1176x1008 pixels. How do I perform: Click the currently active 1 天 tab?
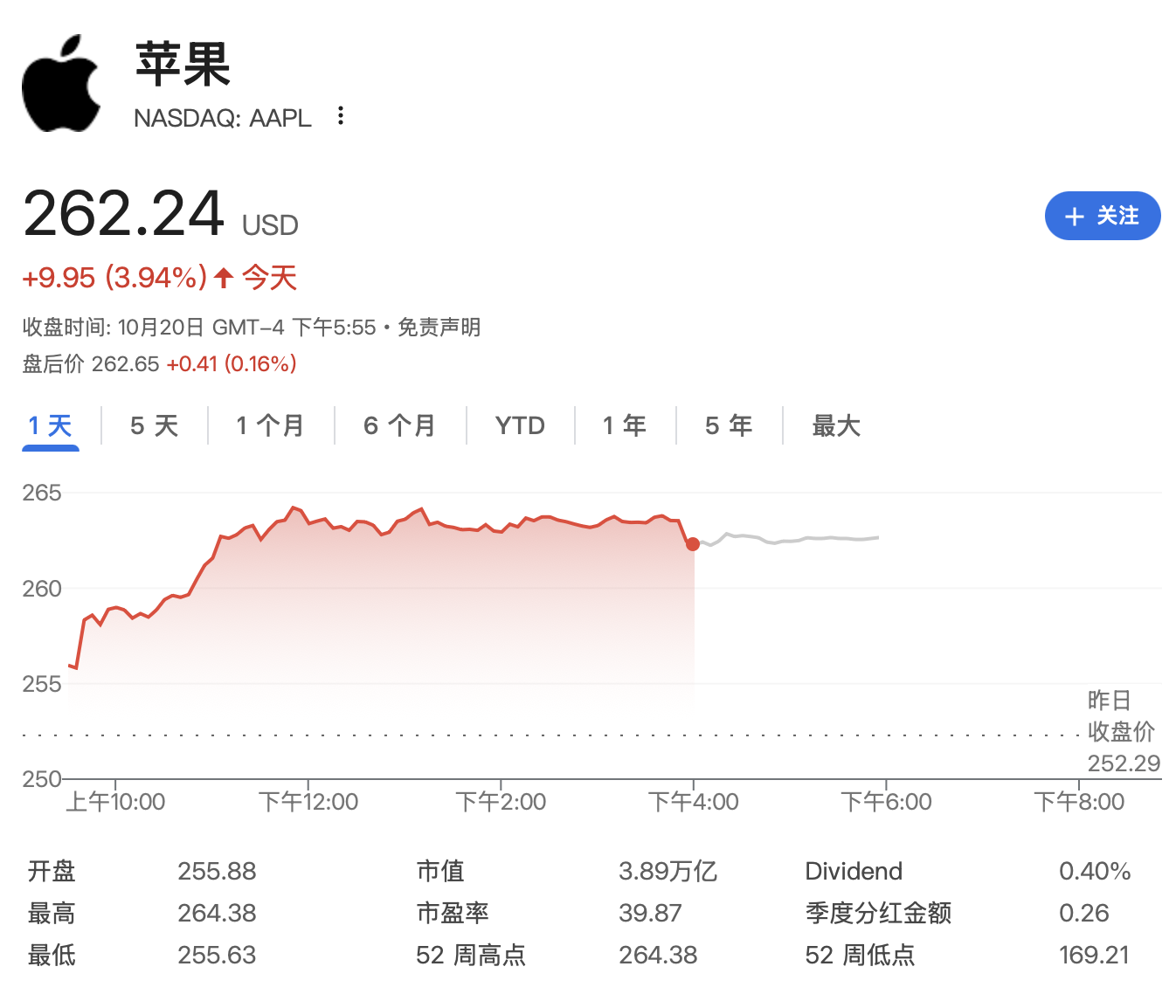click(50, 425)
